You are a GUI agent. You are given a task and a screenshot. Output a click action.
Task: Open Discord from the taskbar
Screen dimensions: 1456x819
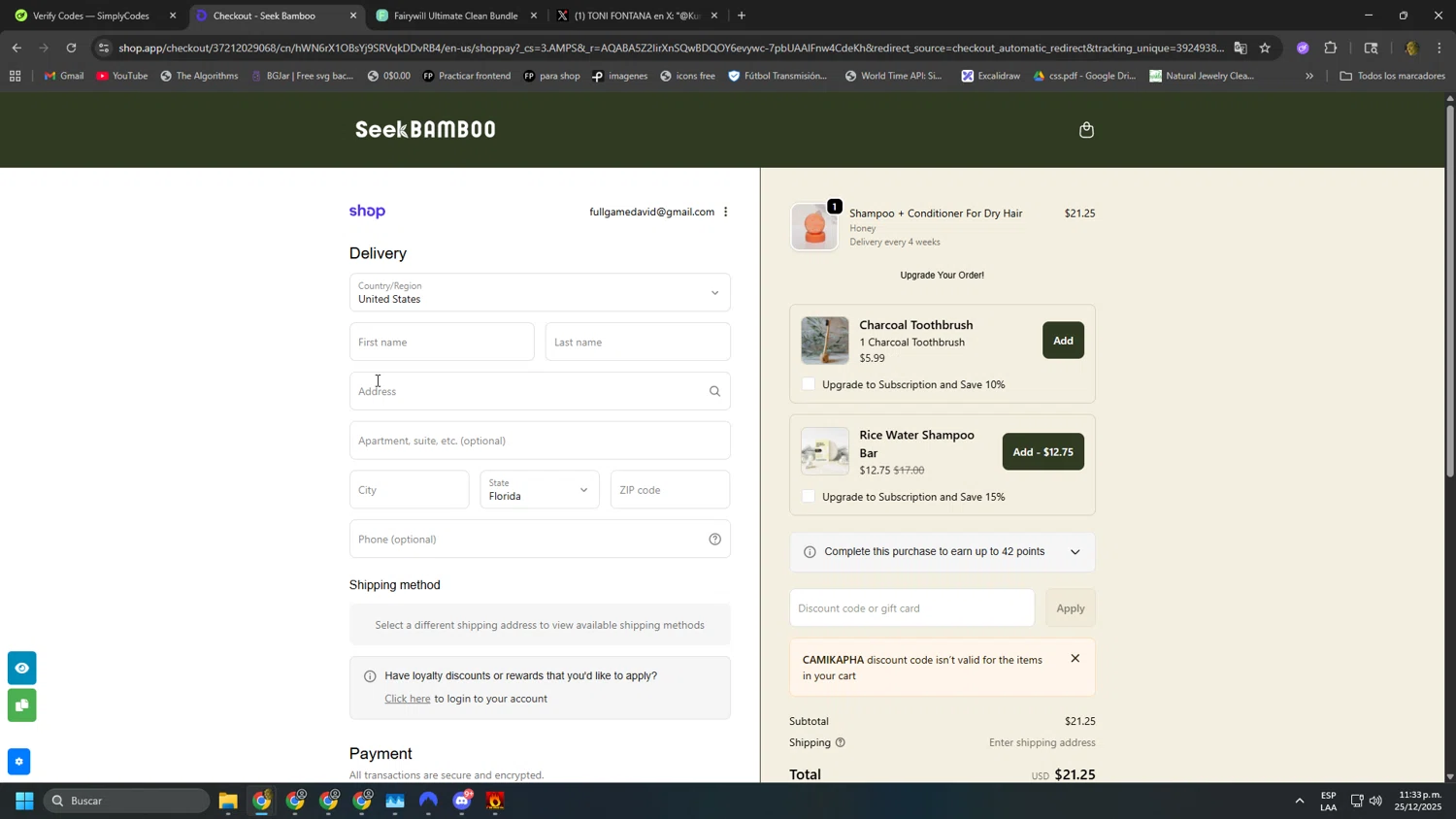(x=462, y=801)
